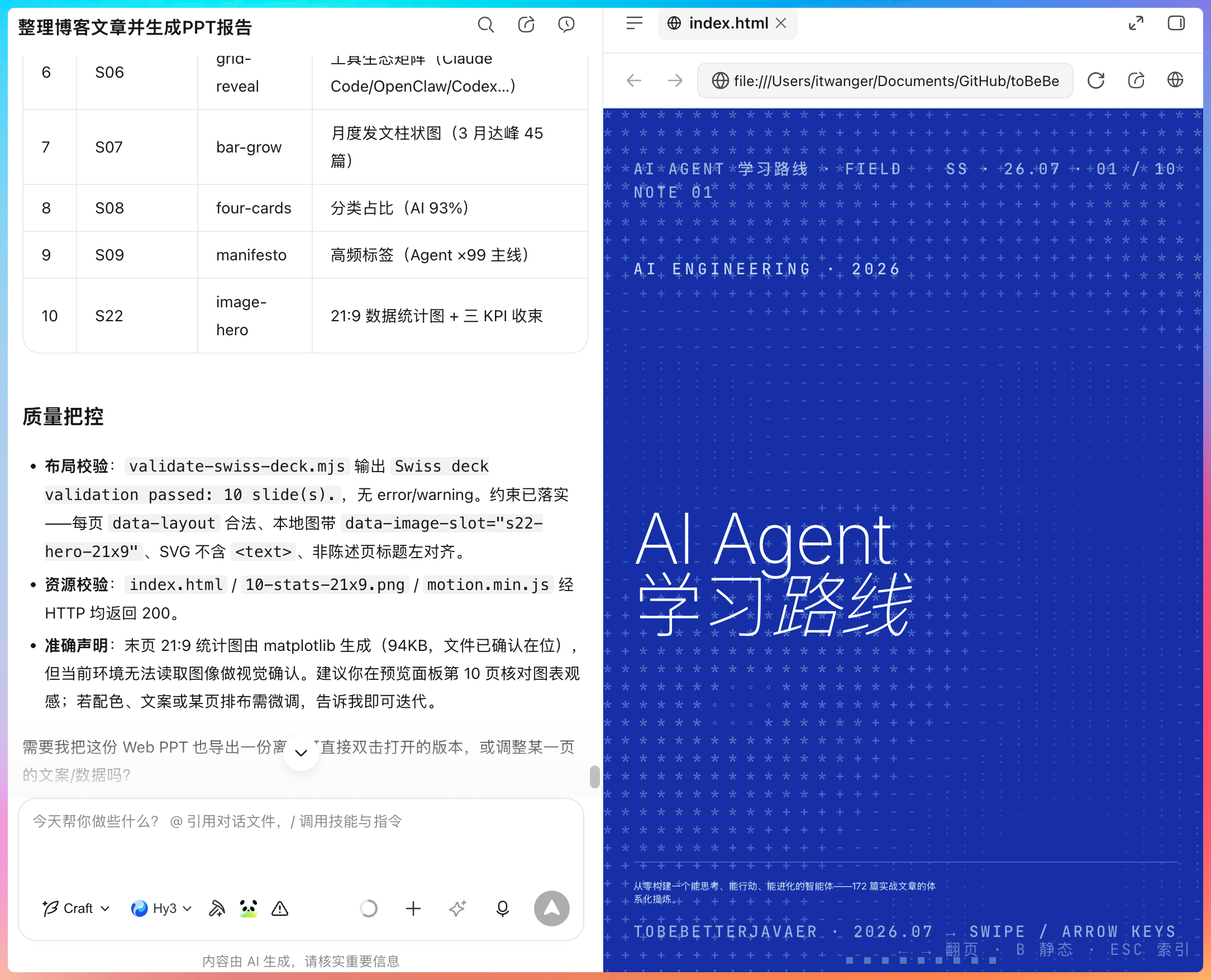Click the validate-swiss-deck.mjs inline code
The height and width of the screenshot is (980, 1211).
[x=237, y=467]
